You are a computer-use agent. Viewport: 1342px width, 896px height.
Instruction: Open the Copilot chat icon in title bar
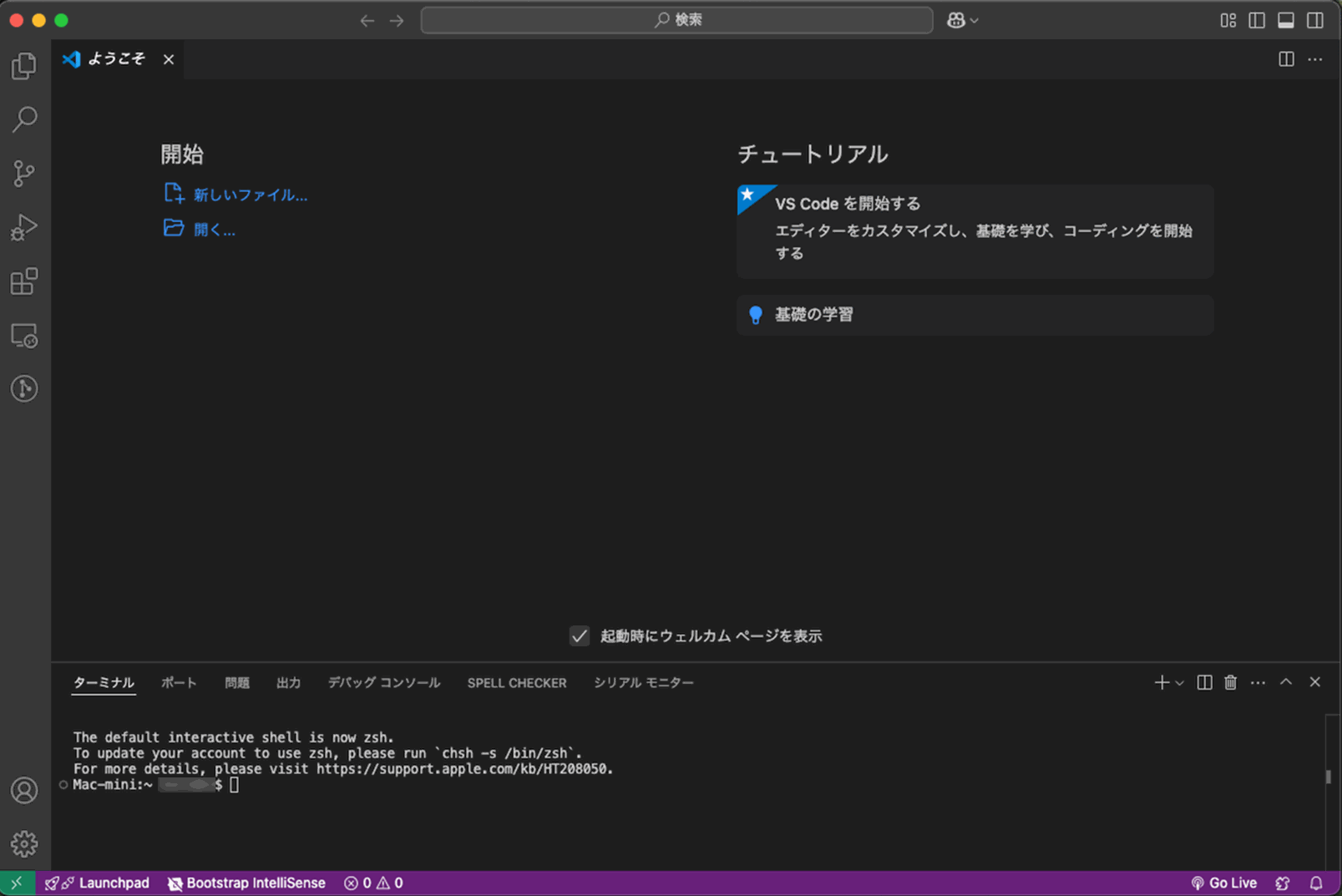tap(956, 20)
